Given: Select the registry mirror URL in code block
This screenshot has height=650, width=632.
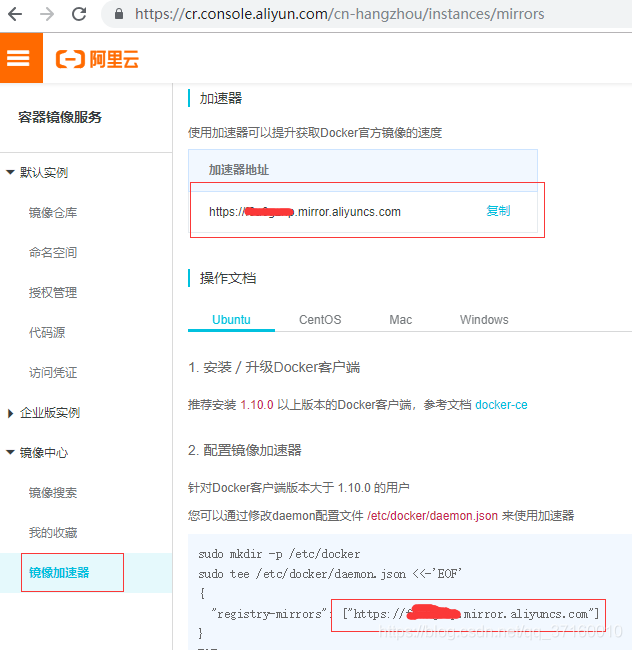Looking at the screenshot, I should [x=470, y=614].
